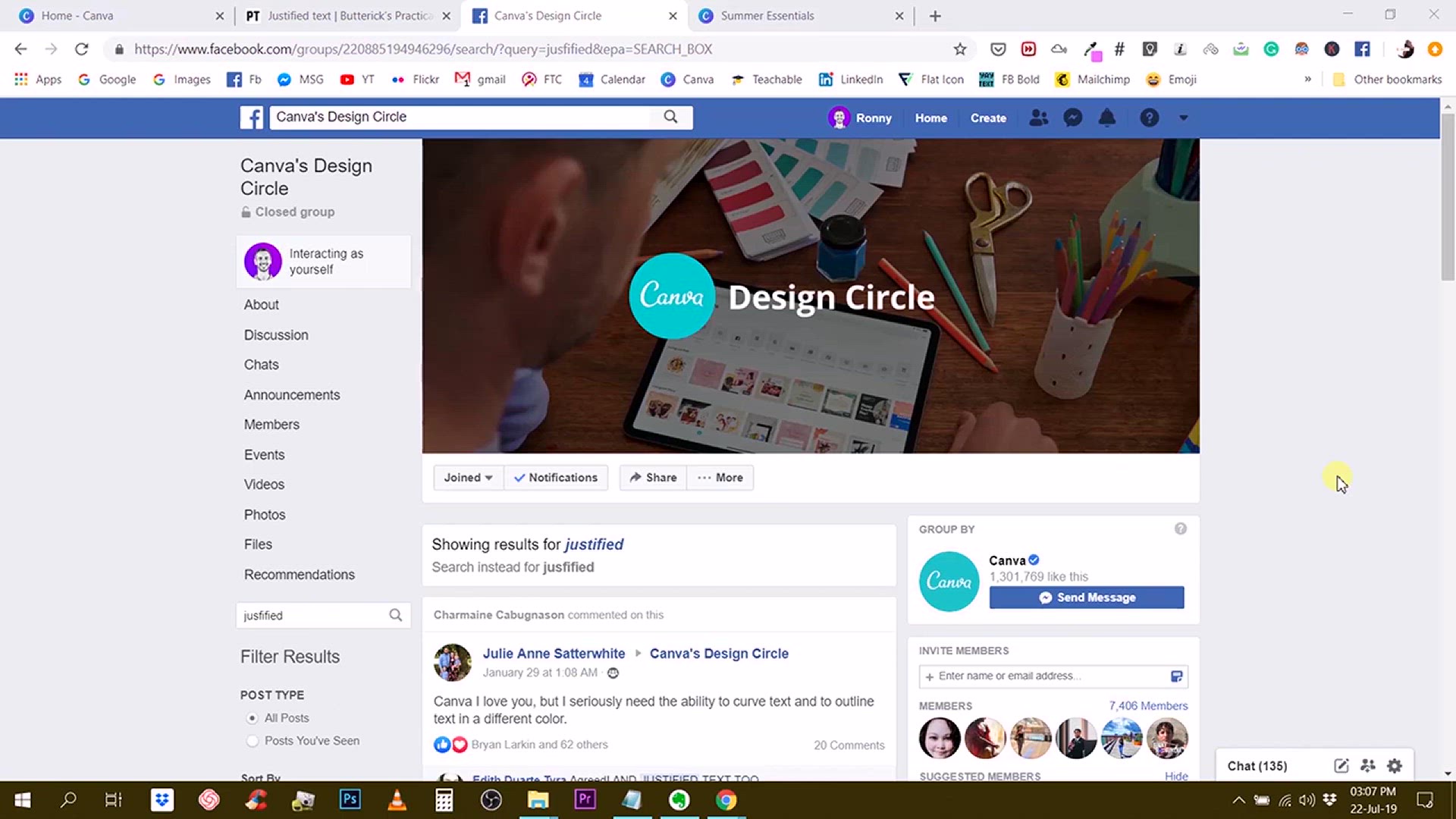Open Photoshop from the taskbar
This screenshot has height=819, width=1456.
(350, 800)
